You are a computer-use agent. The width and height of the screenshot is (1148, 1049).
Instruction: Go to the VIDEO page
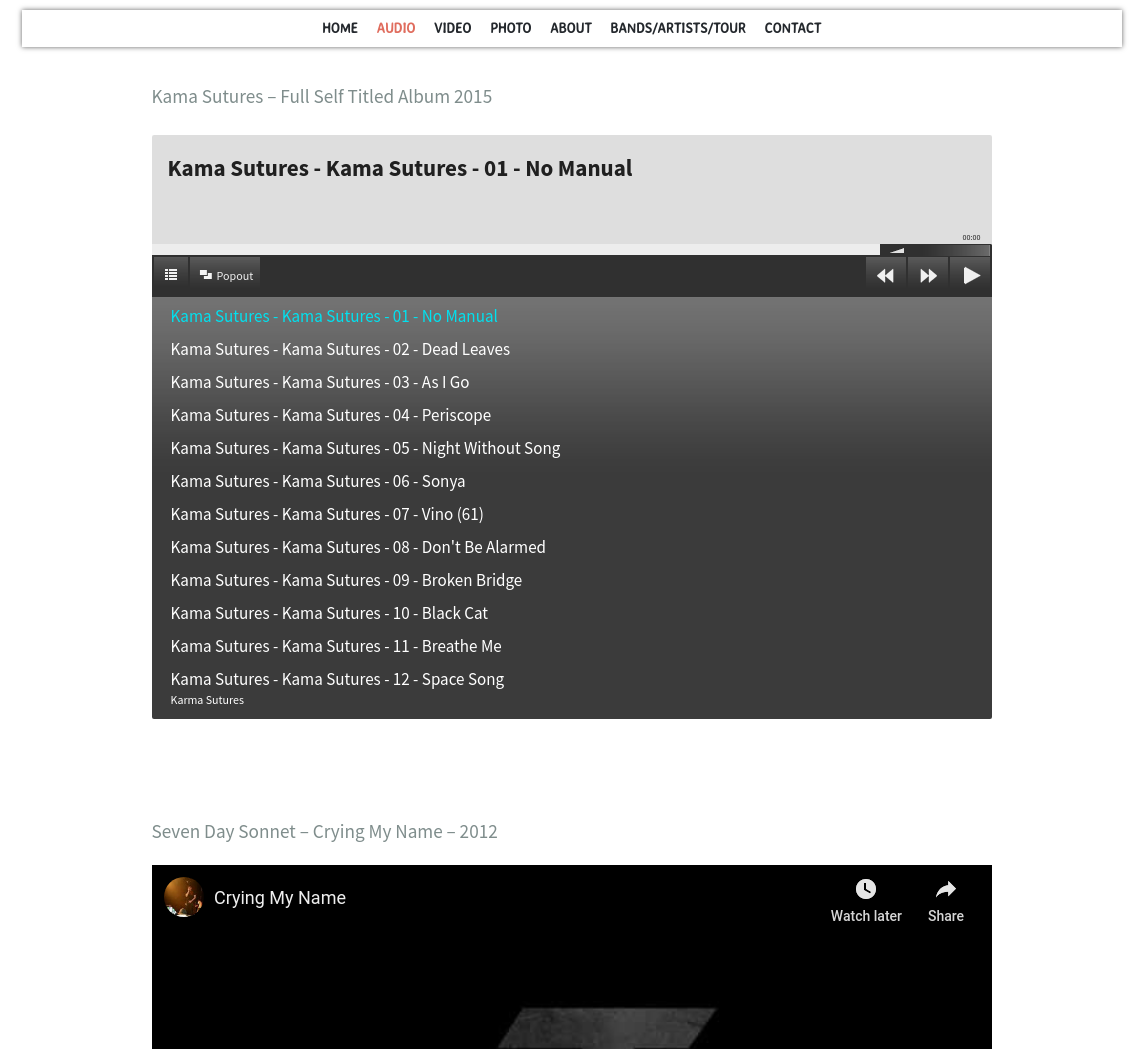click(x=452, y=28)
